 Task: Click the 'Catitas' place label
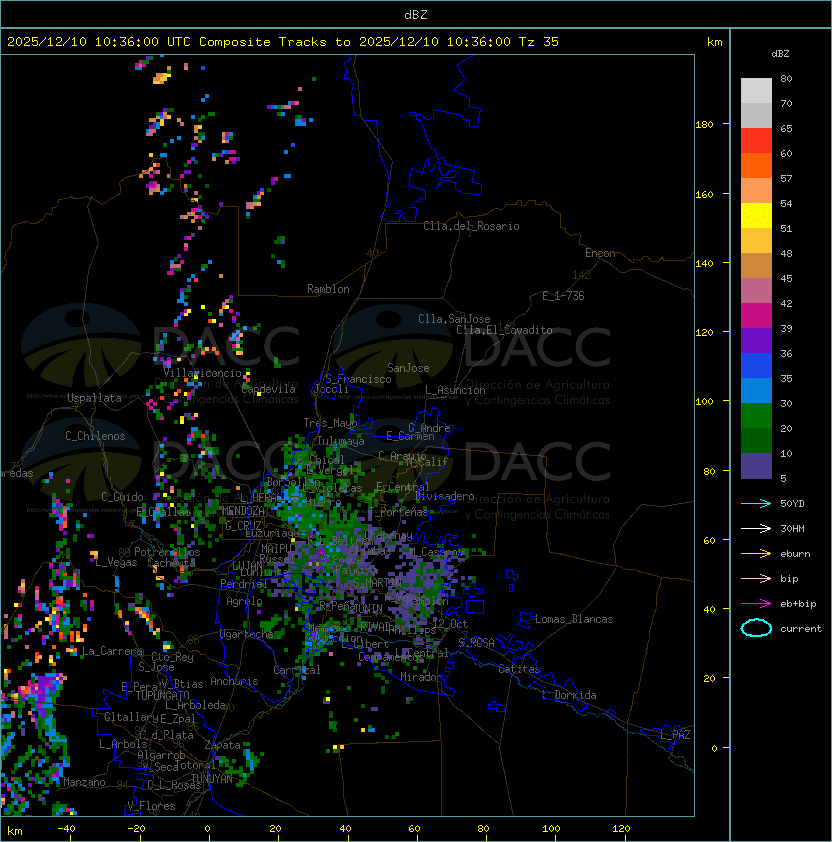(519, 669)
